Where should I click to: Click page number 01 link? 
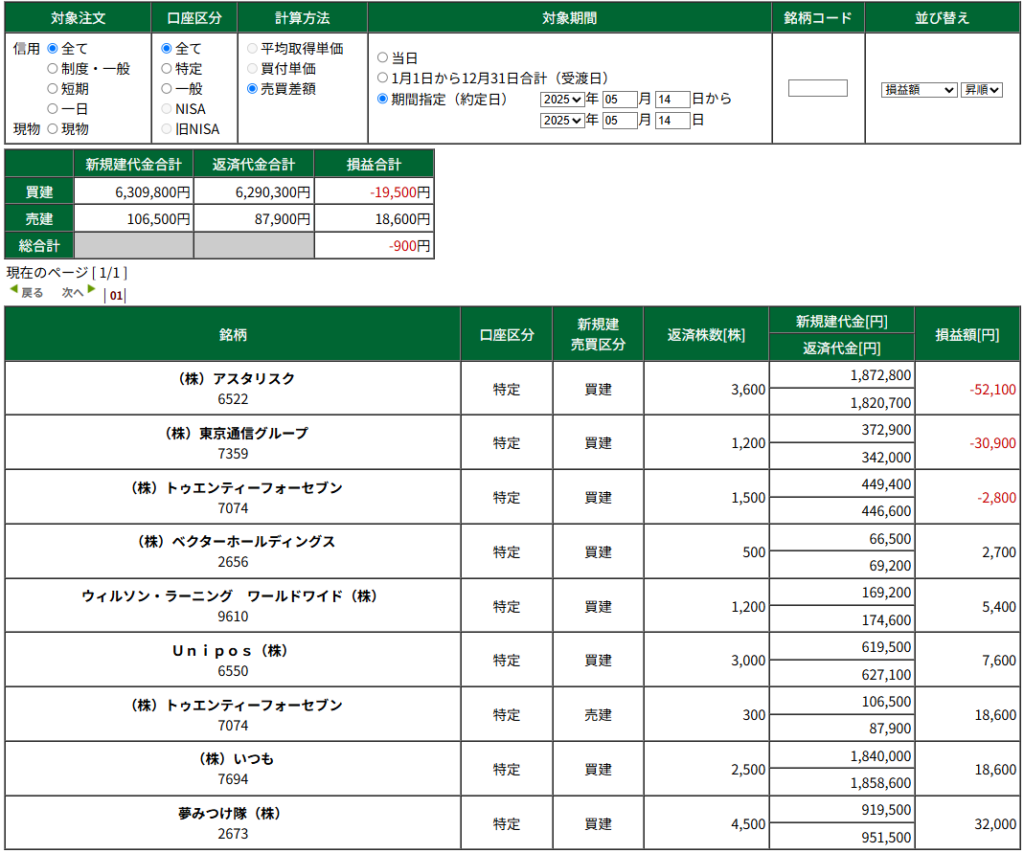tap(116, 295)
